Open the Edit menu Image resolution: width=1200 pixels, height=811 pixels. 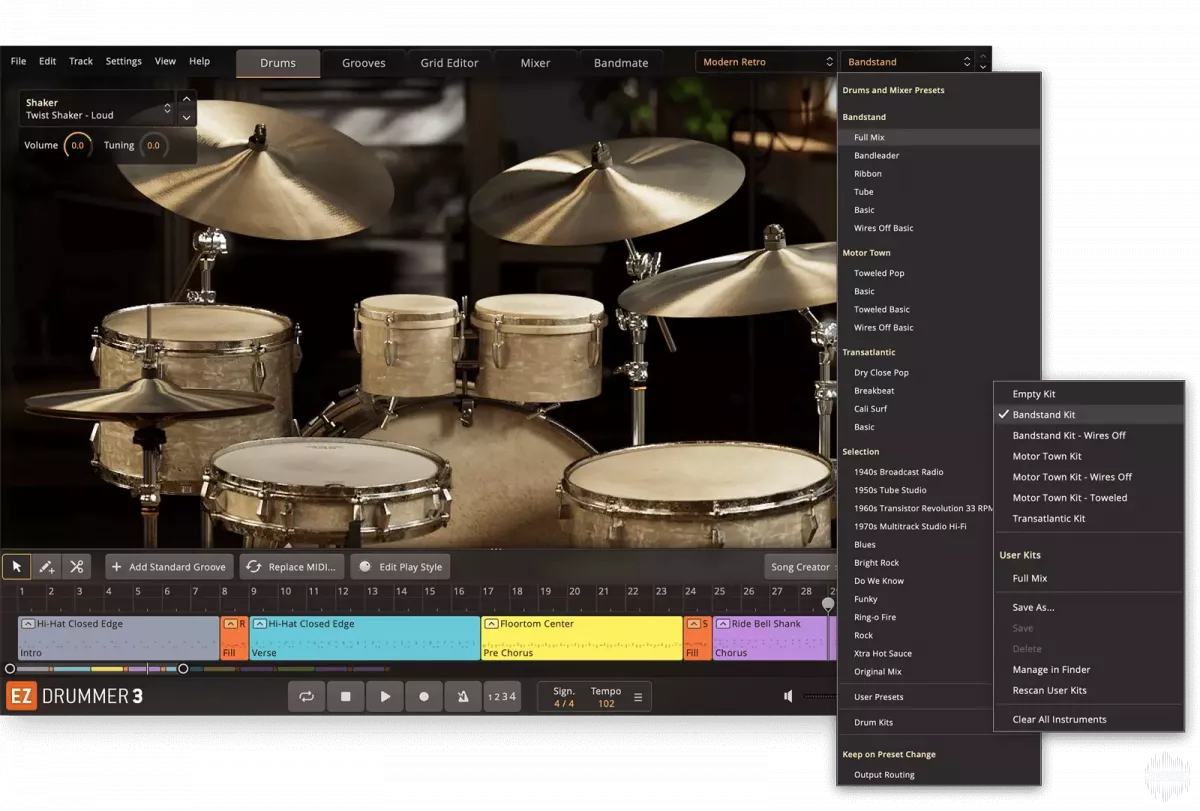(x=47, y=61)
